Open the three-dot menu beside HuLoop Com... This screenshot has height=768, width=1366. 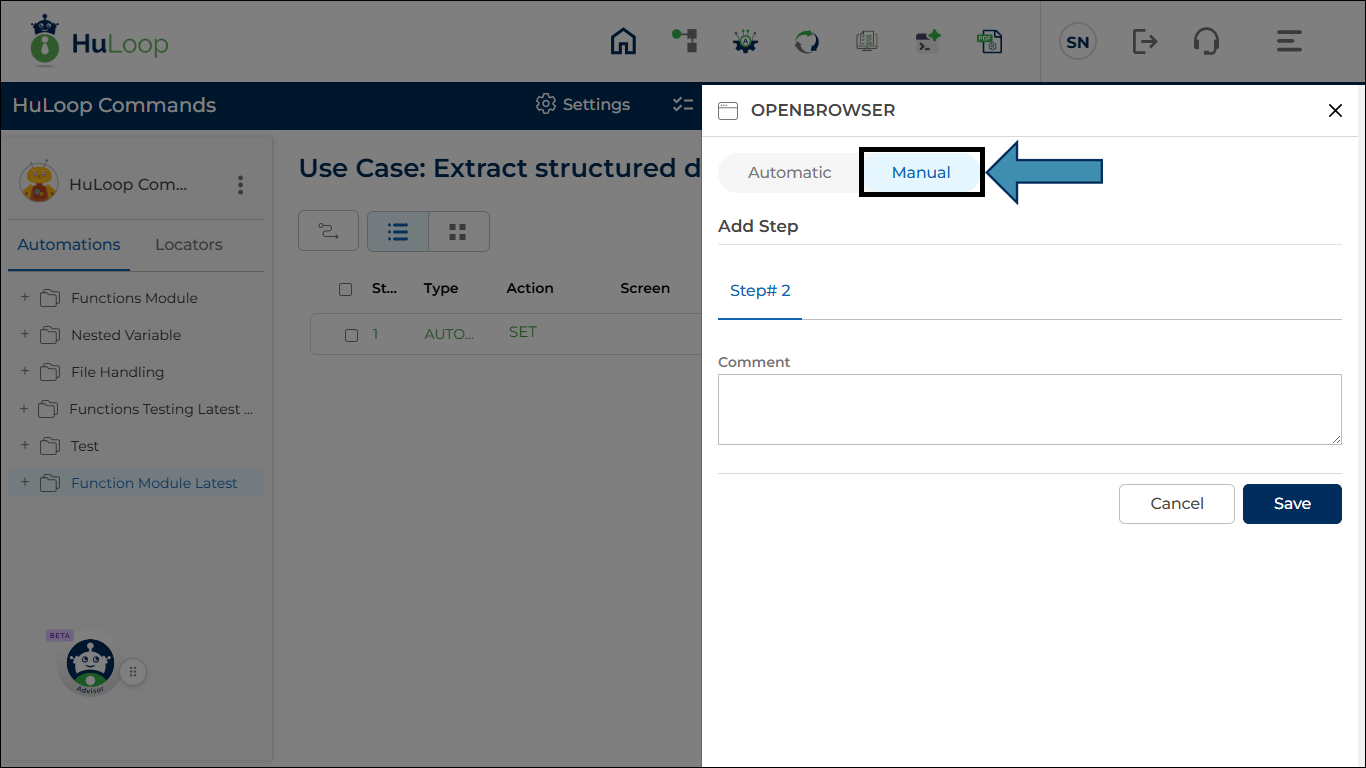pos(240,185)
